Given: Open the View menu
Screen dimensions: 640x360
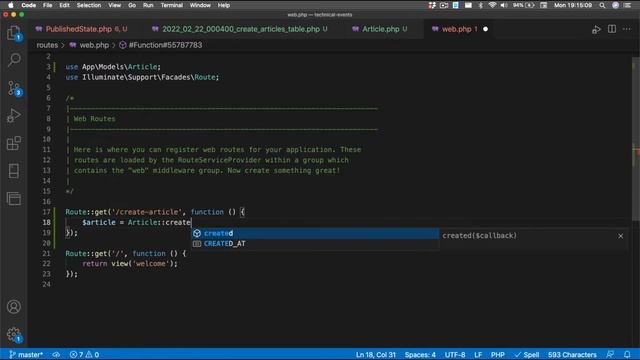Looking at the screenshot, I should click(x=114, y=5).
